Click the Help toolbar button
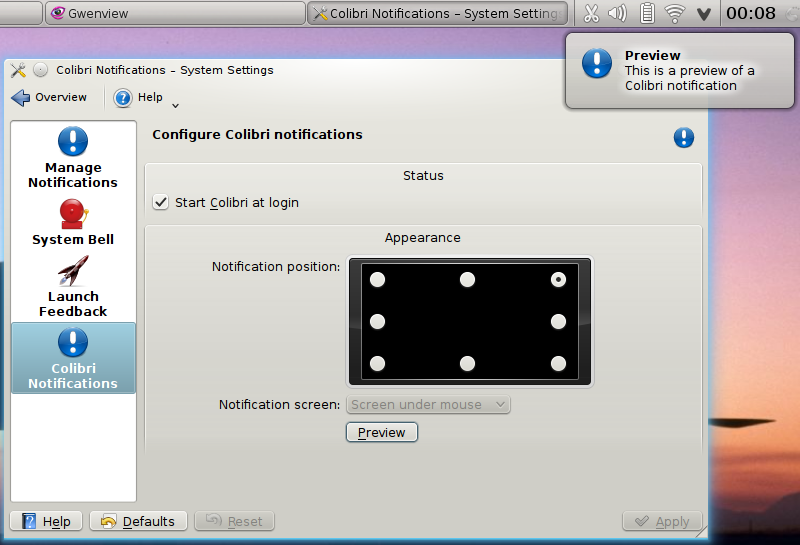Image resolution: width=800 pixels, height=545 pixels. pos(138,97)
